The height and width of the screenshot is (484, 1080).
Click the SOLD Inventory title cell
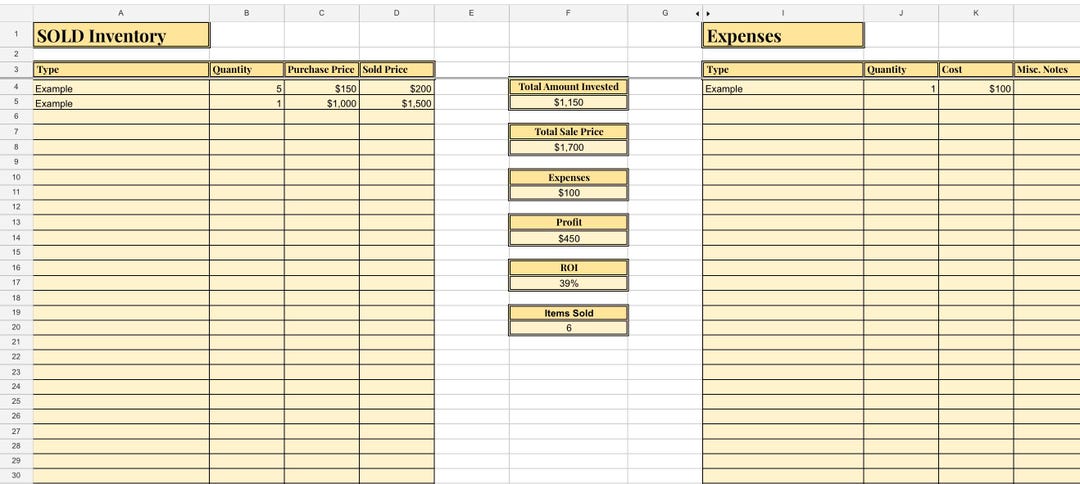click(x=121, y=35)
